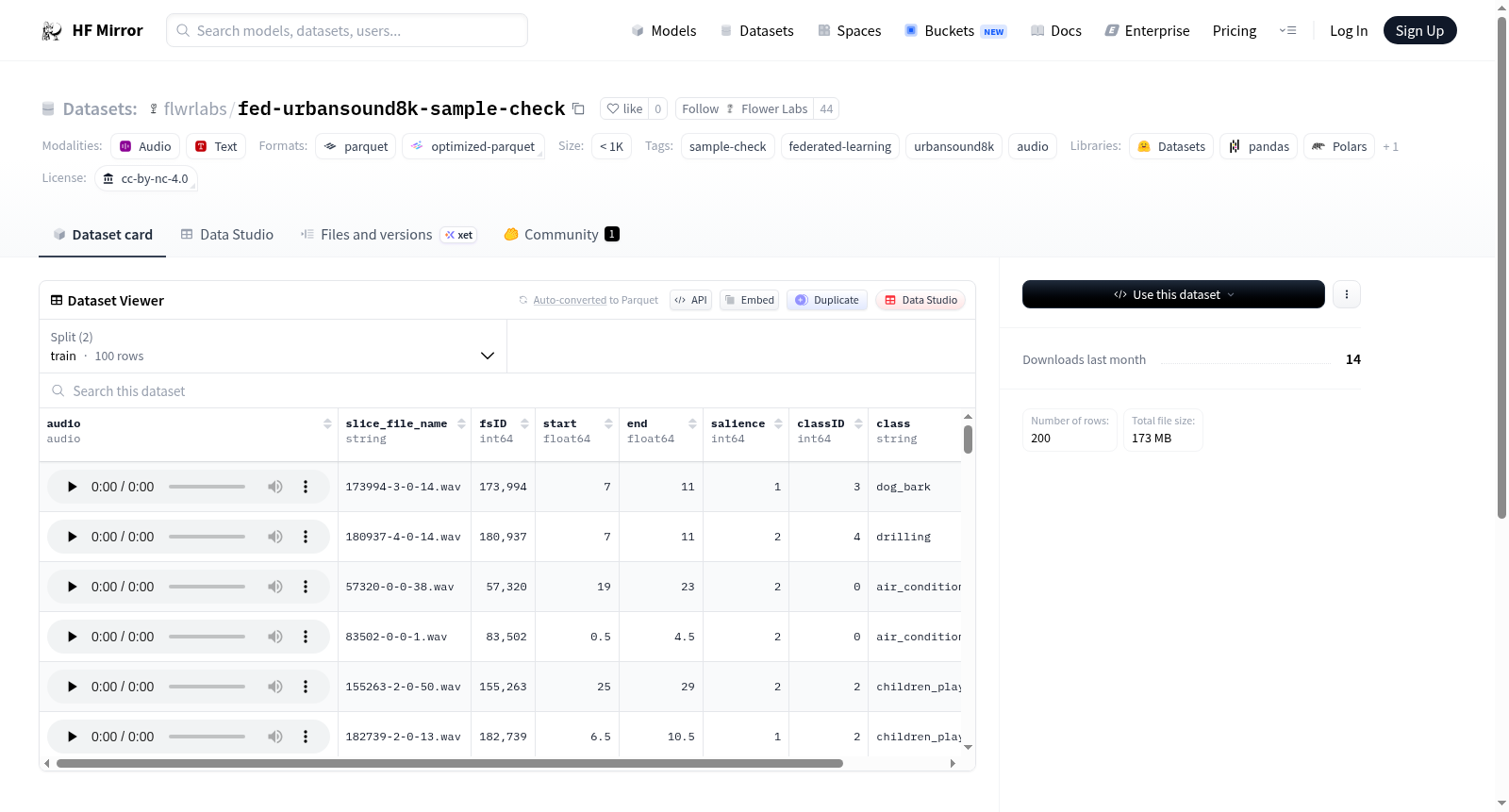Open Models in the top navigation
This screenshot has height=812, width=1509.
tap(664, 31)
